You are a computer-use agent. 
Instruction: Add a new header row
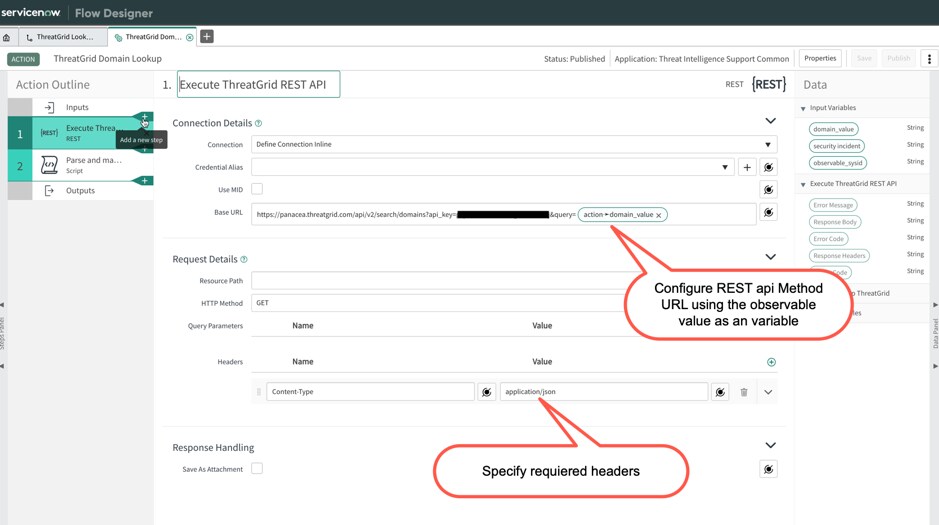[x=771, y=362]
